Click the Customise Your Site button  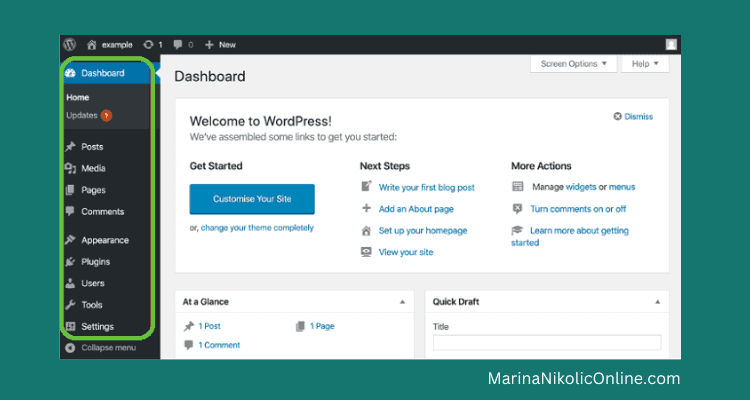tap(252, 199)
